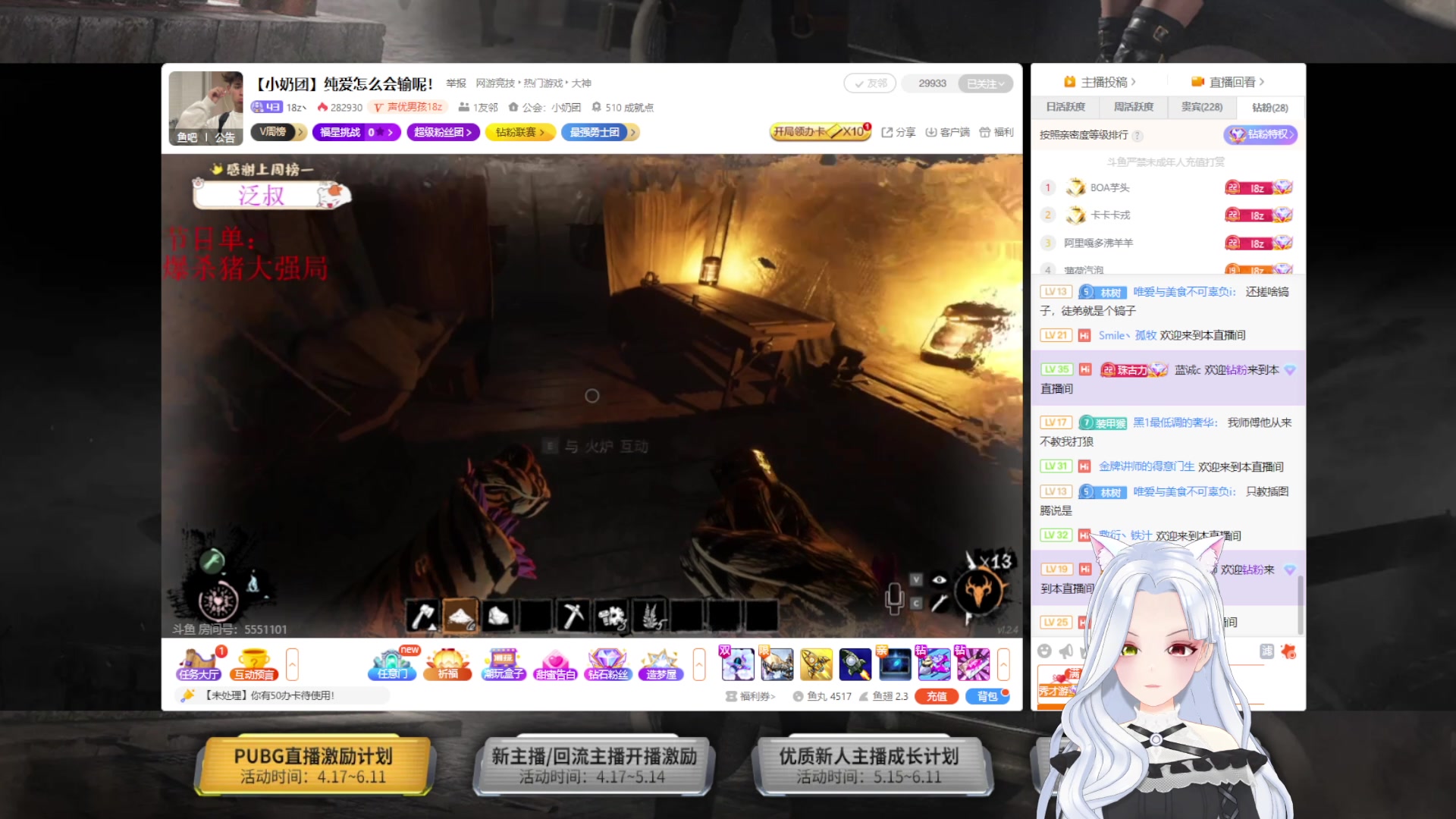The image size is (1456, 819).
Task: Click the 祈福 blessing icon
Action: click(448, 664)
